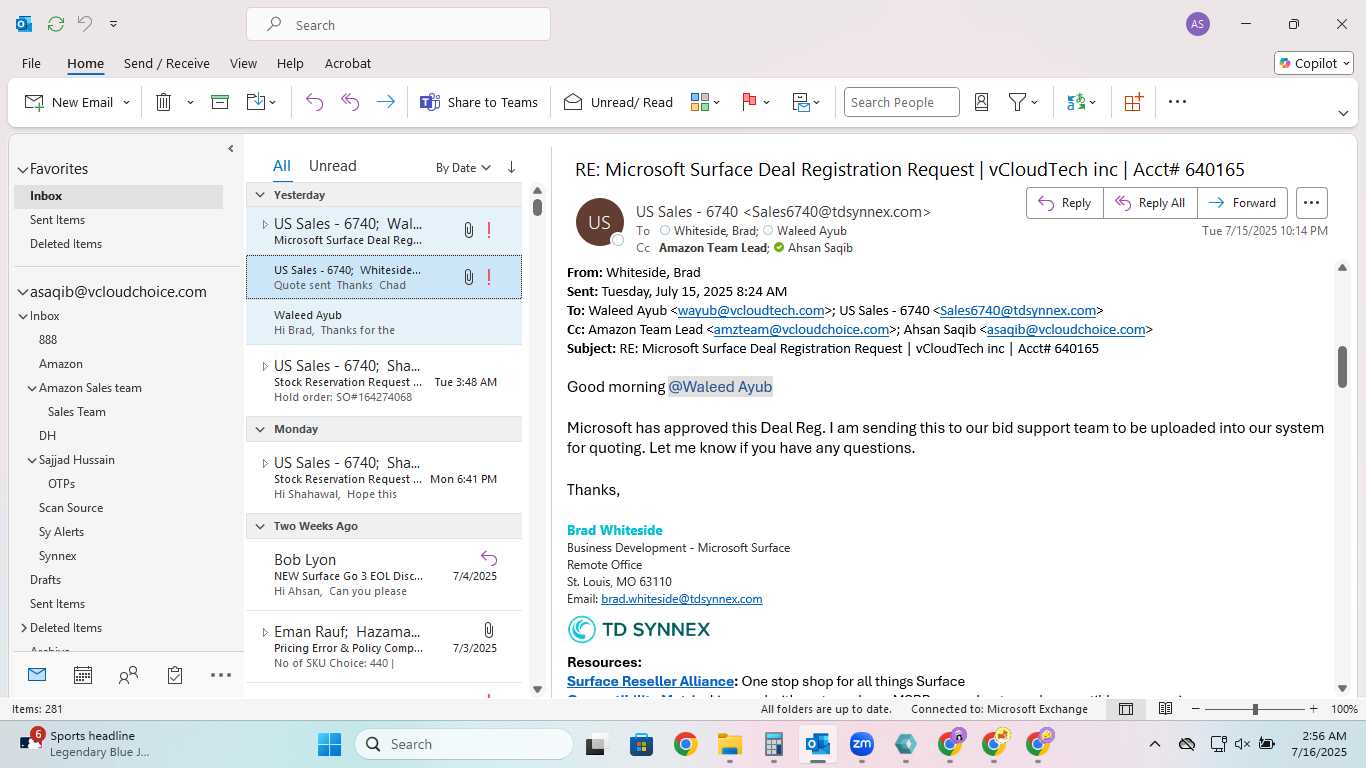1366x768 pixels.
Task: Click the ribbon Reply arrow icon
Action: pyautogui.click(x=314, y=102)
